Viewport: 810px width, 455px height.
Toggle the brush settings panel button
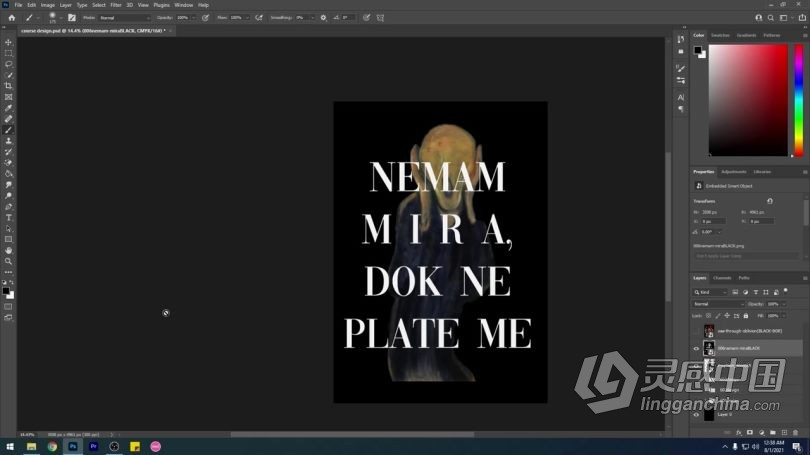click(72, 18)
